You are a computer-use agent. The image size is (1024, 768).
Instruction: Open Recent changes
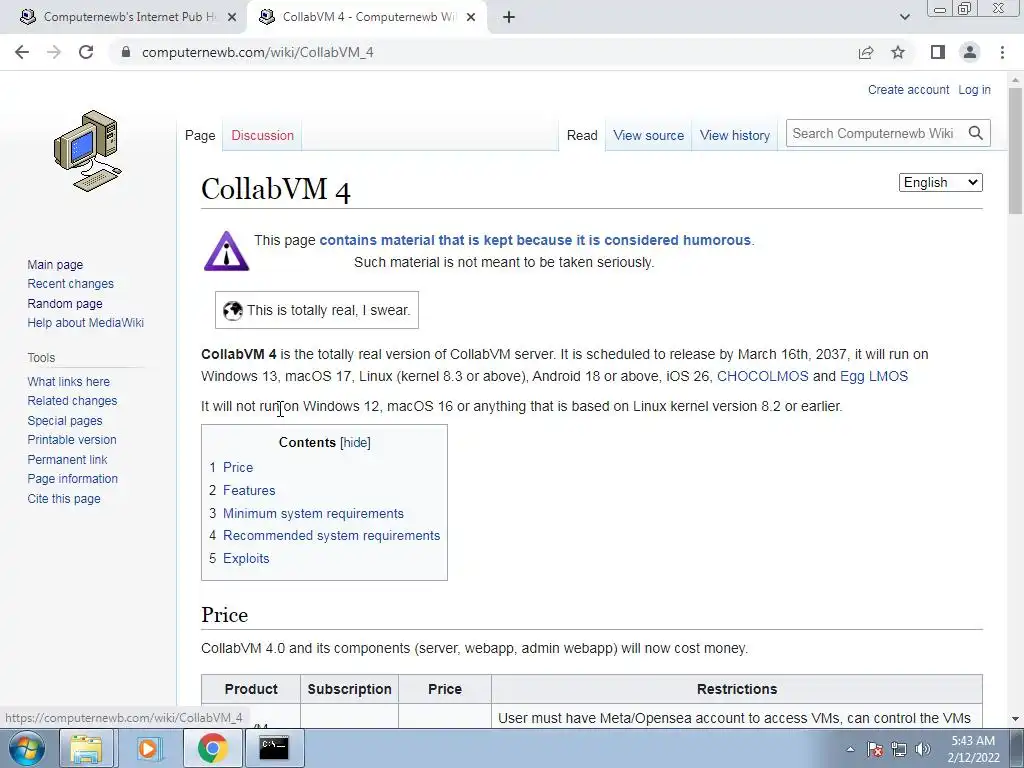(x=71, y=283)
